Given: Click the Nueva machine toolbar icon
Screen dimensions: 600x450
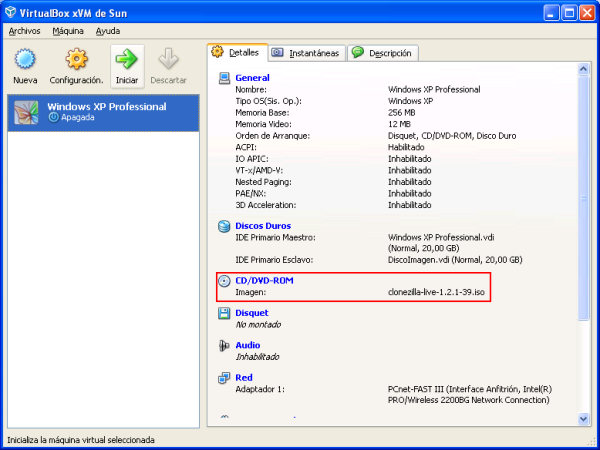Looking at the screenshot, I should 25,60.
